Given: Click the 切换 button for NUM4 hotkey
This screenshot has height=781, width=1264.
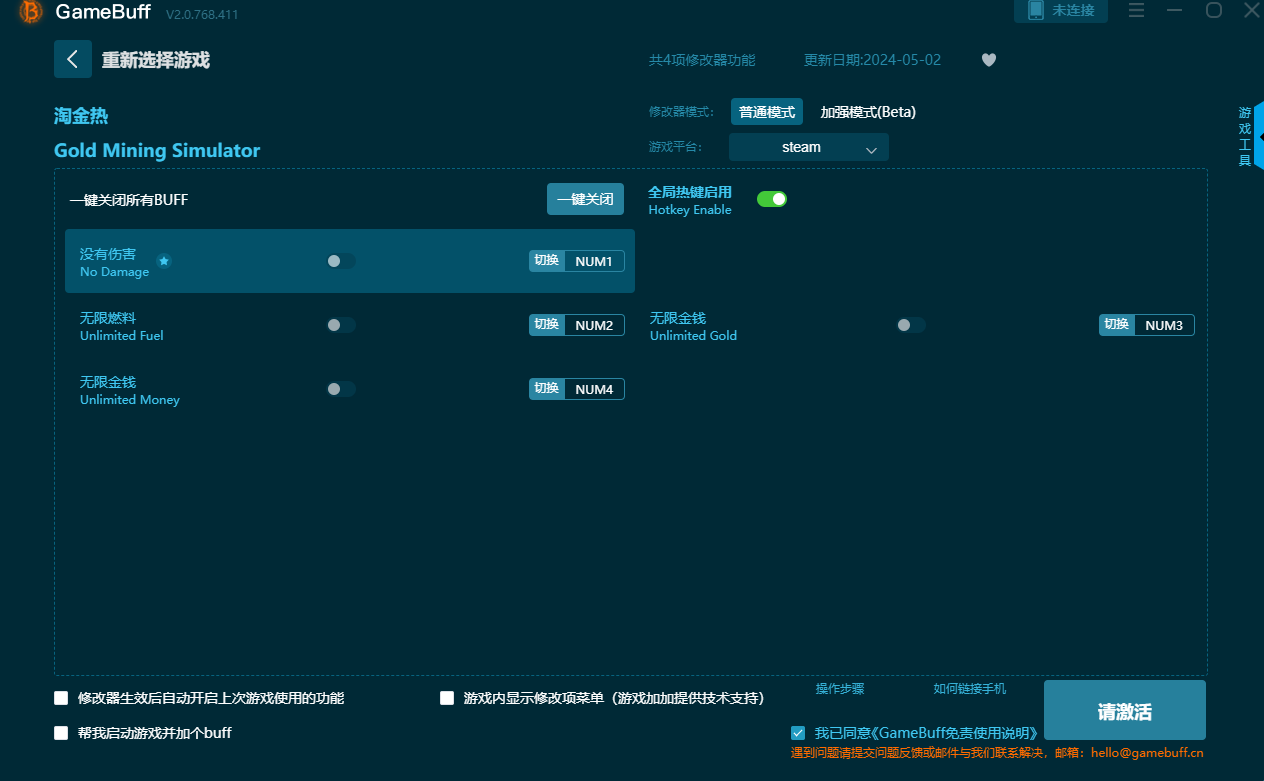Looking at the screenshot, I should [547, 389].
